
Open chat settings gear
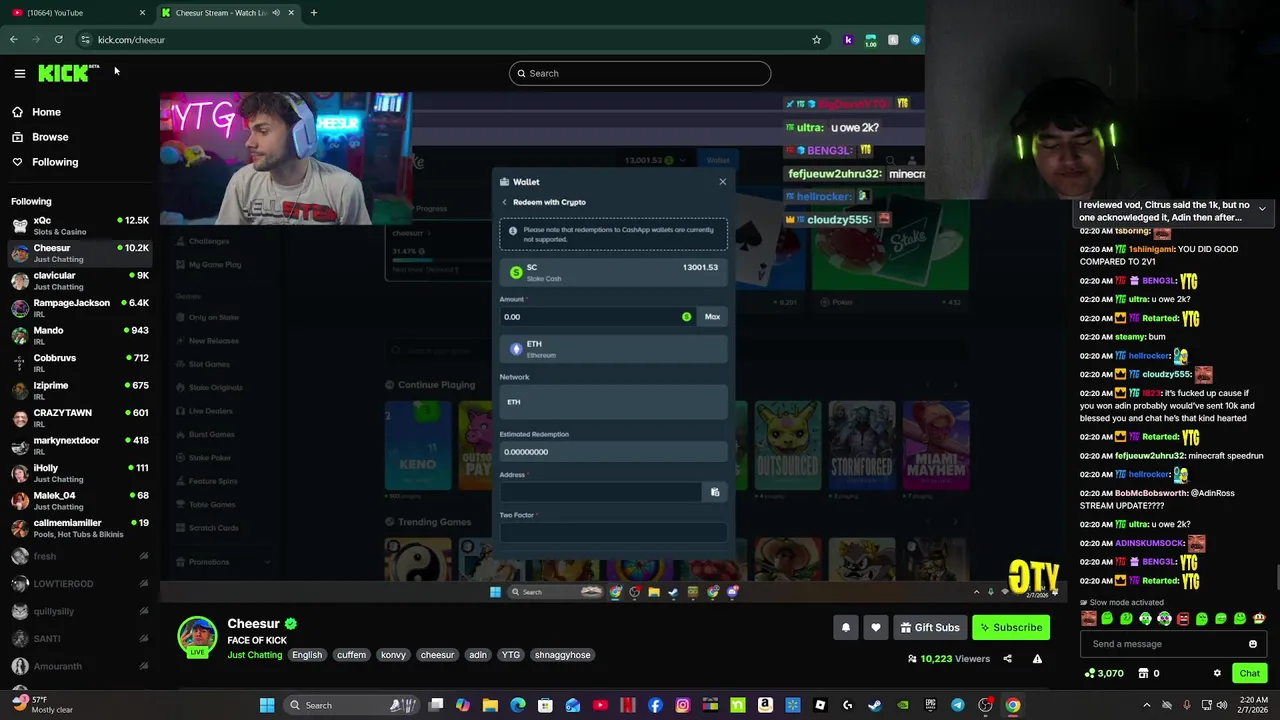(x=1217, y=674)
